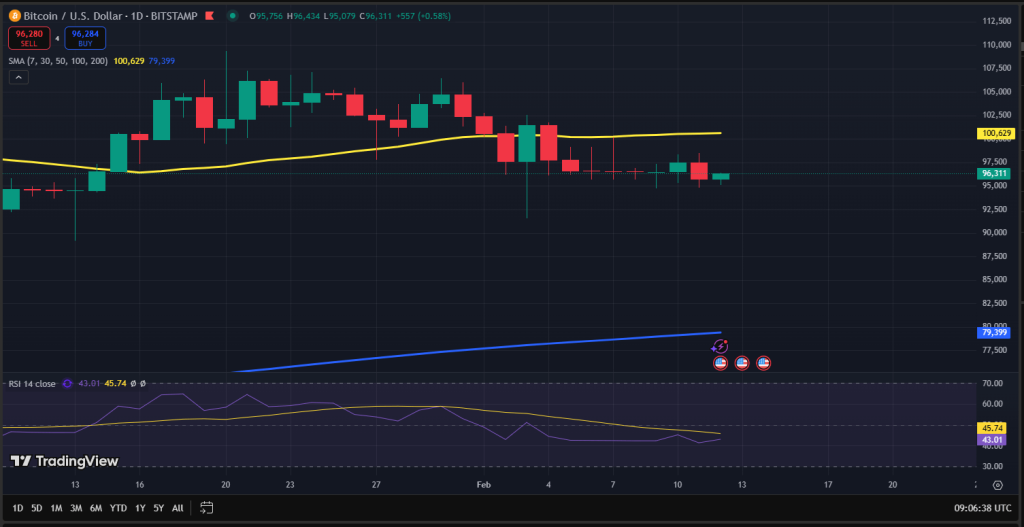Open the middle US flag economic event

coord(742,363)
